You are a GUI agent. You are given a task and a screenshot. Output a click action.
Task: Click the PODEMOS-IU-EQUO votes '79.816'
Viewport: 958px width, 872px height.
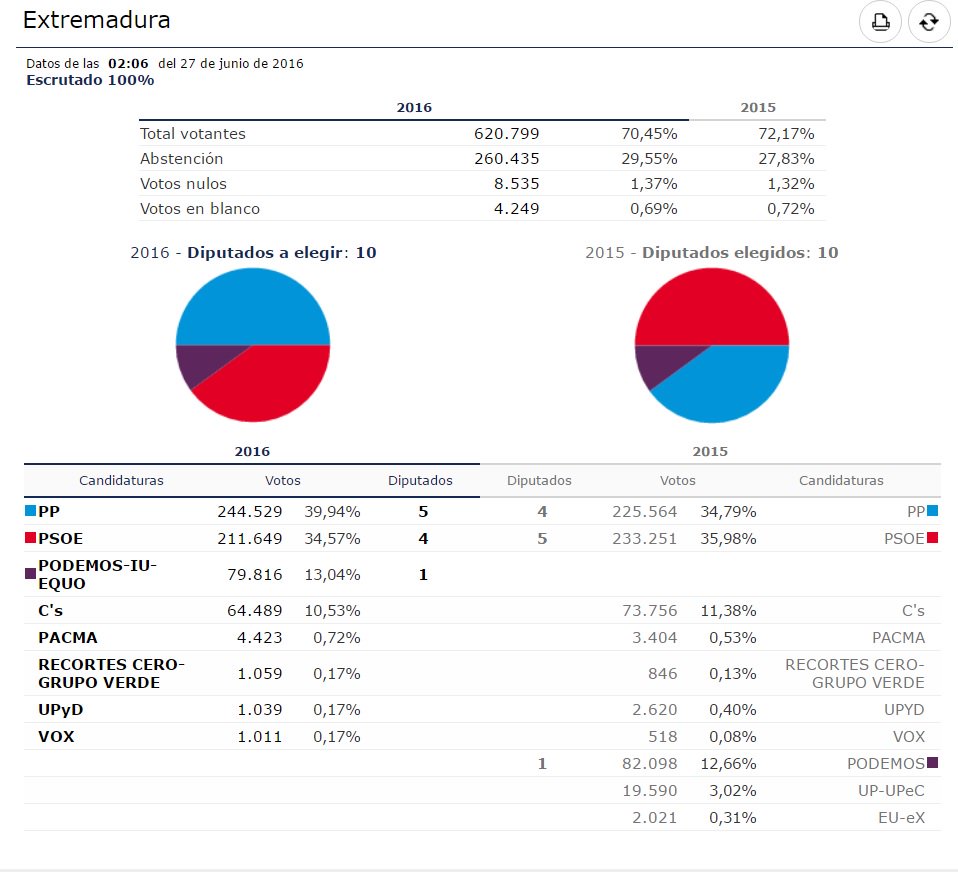click(254, 574)
